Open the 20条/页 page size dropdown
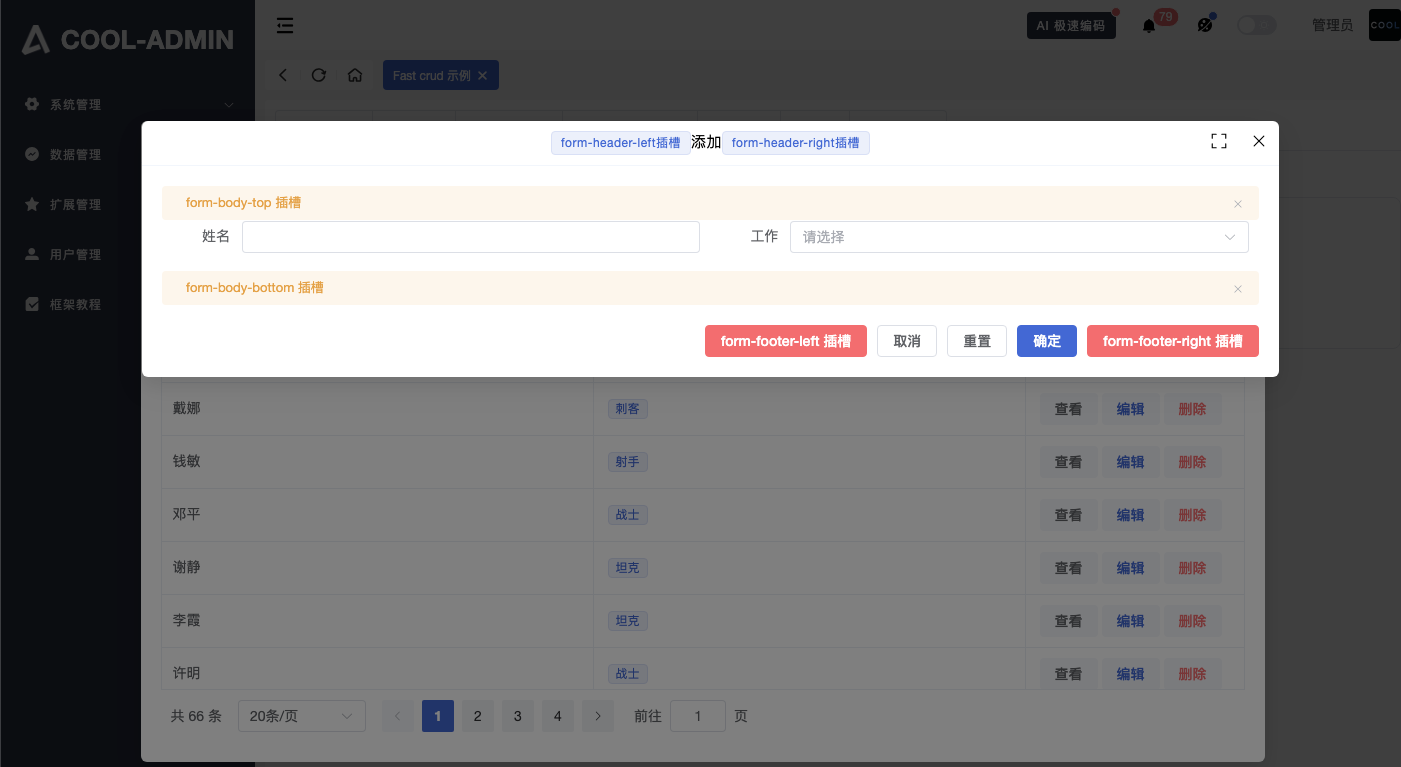The width and height of the screenshot is (1401, 767). pyautogui.click(x=301, y=716)
